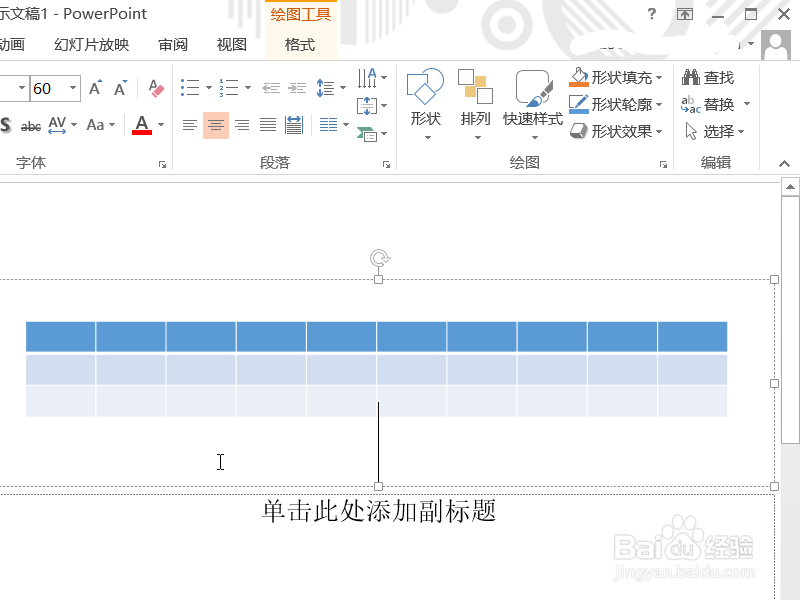The height and width of the screenshot is (600, 800).
Task: Decrease font size with the smaller A icon
Action: click(x=120, y=88)
